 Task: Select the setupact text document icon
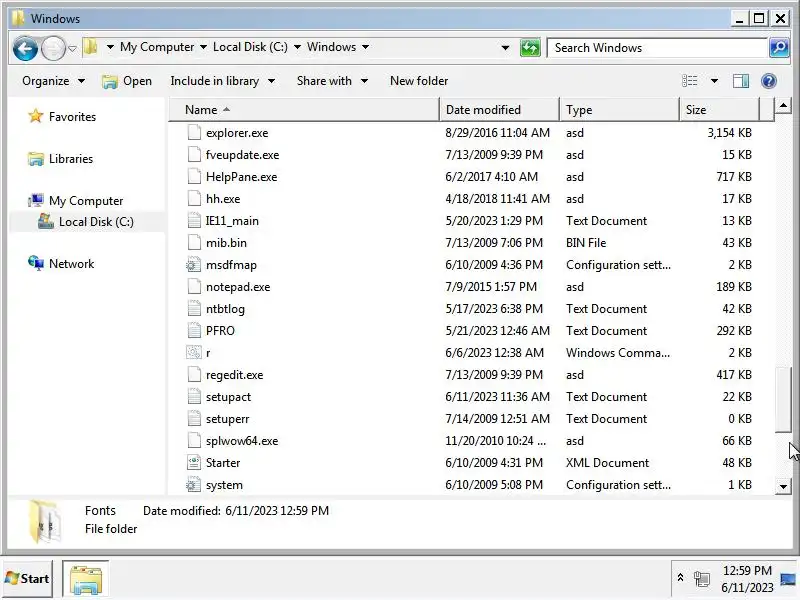[x=194, y=396]
